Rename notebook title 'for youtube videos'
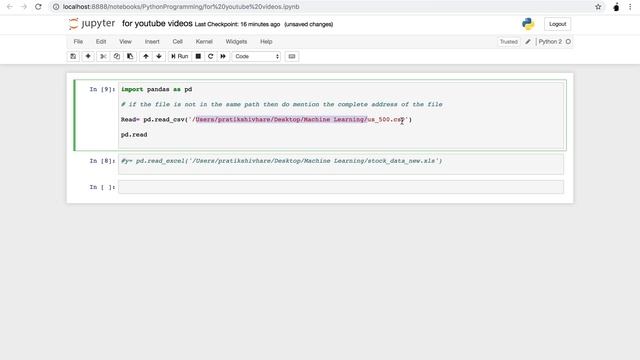Viewport: 640px width, 360px height. pos(157,24)
